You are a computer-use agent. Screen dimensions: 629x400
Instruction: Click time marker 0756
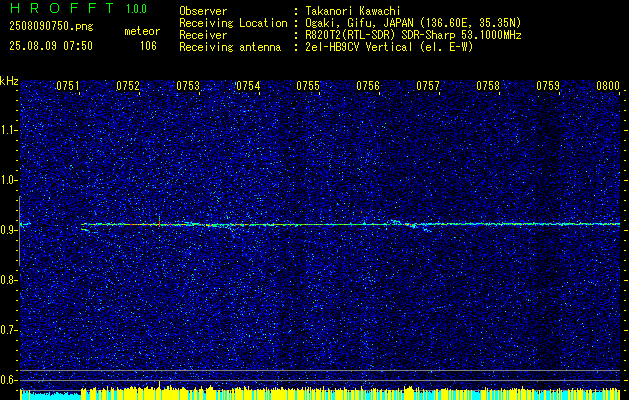pyautogui.click(x=368, y=86)
